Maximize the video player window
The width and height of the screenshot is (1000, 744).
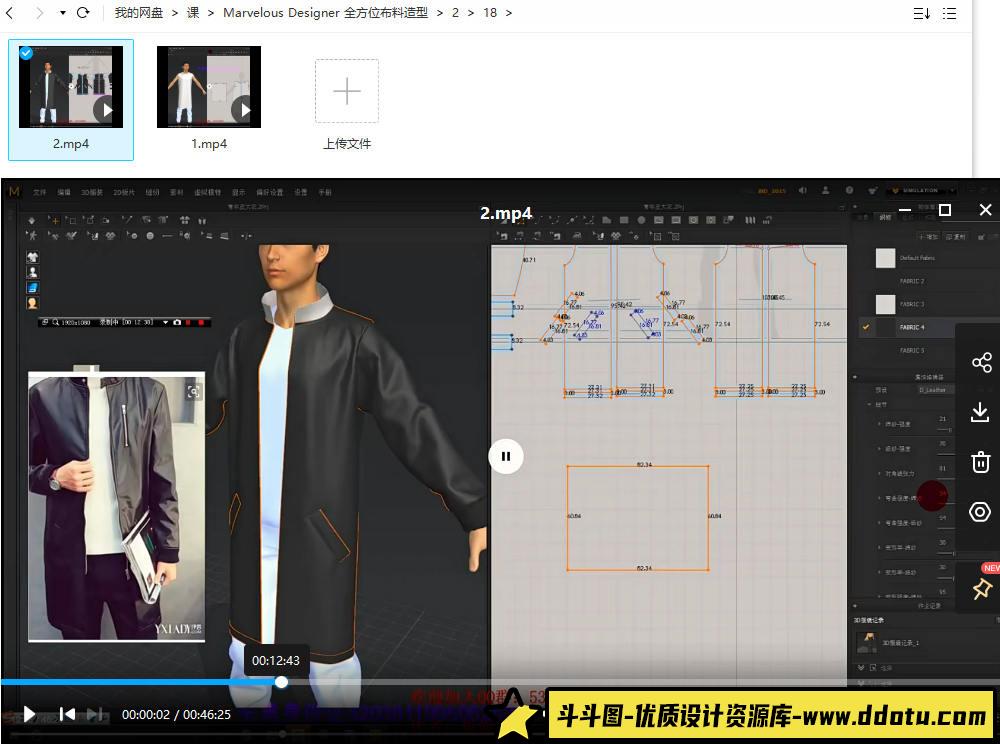coord(945,210)
